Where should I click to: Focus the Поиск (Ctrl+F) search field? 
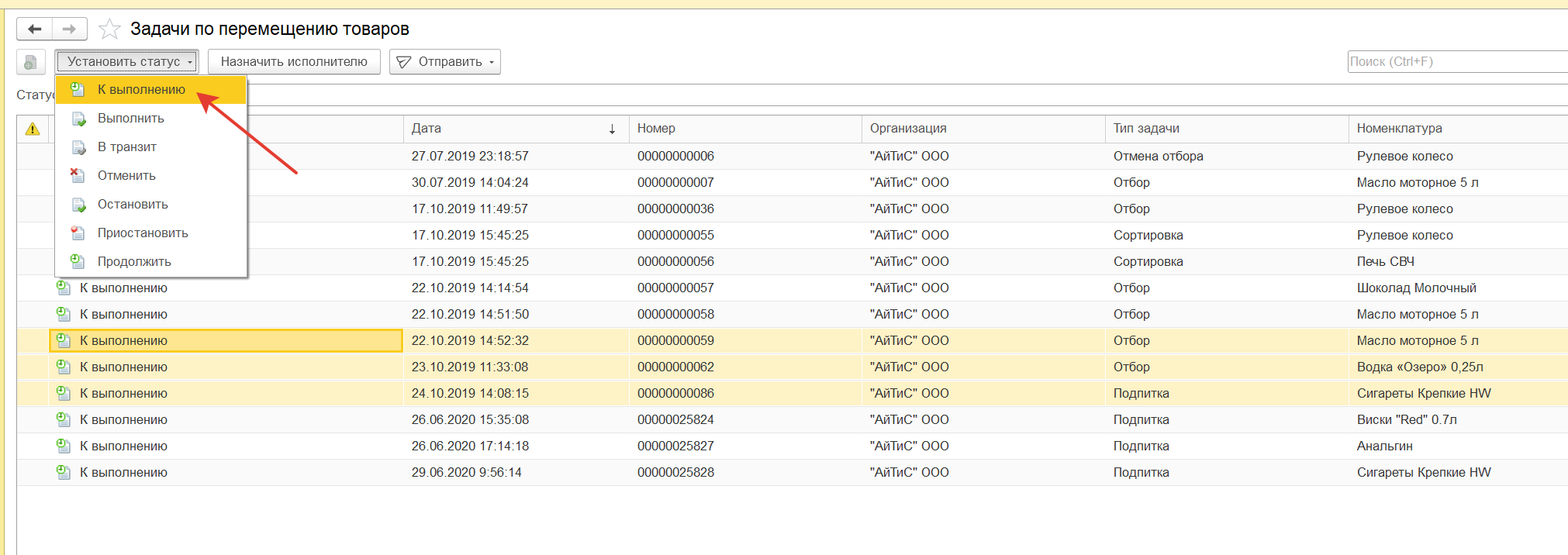tap(1458, 62)
